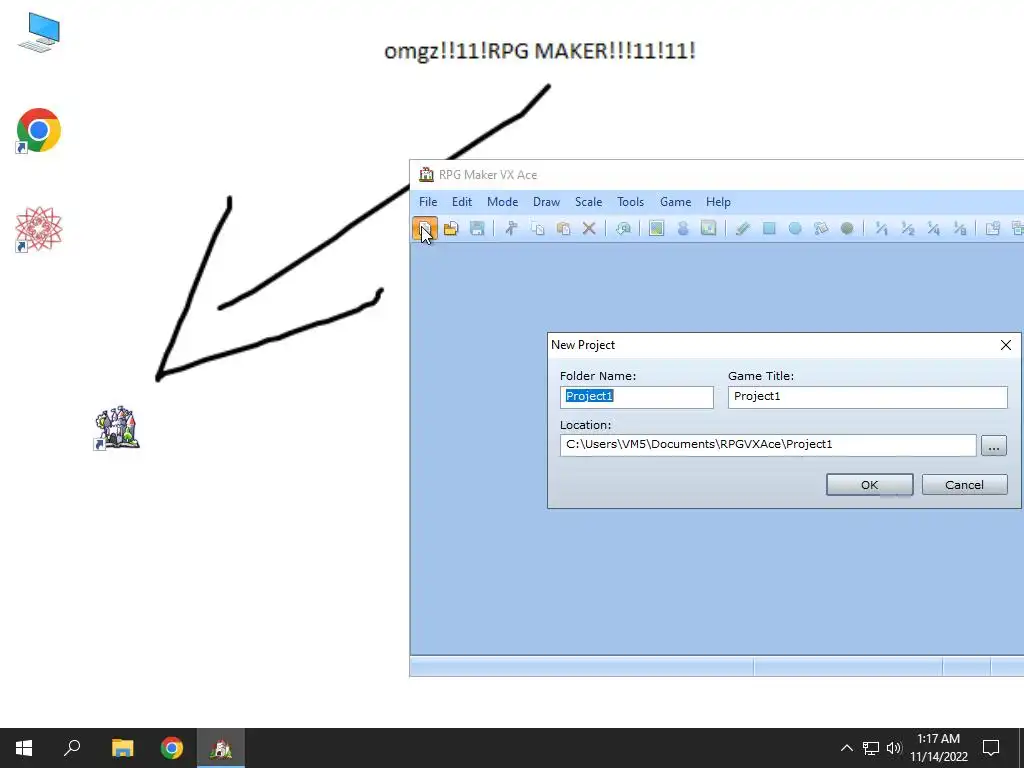Select the Rectangle draw tool

[x=769, y=228]
